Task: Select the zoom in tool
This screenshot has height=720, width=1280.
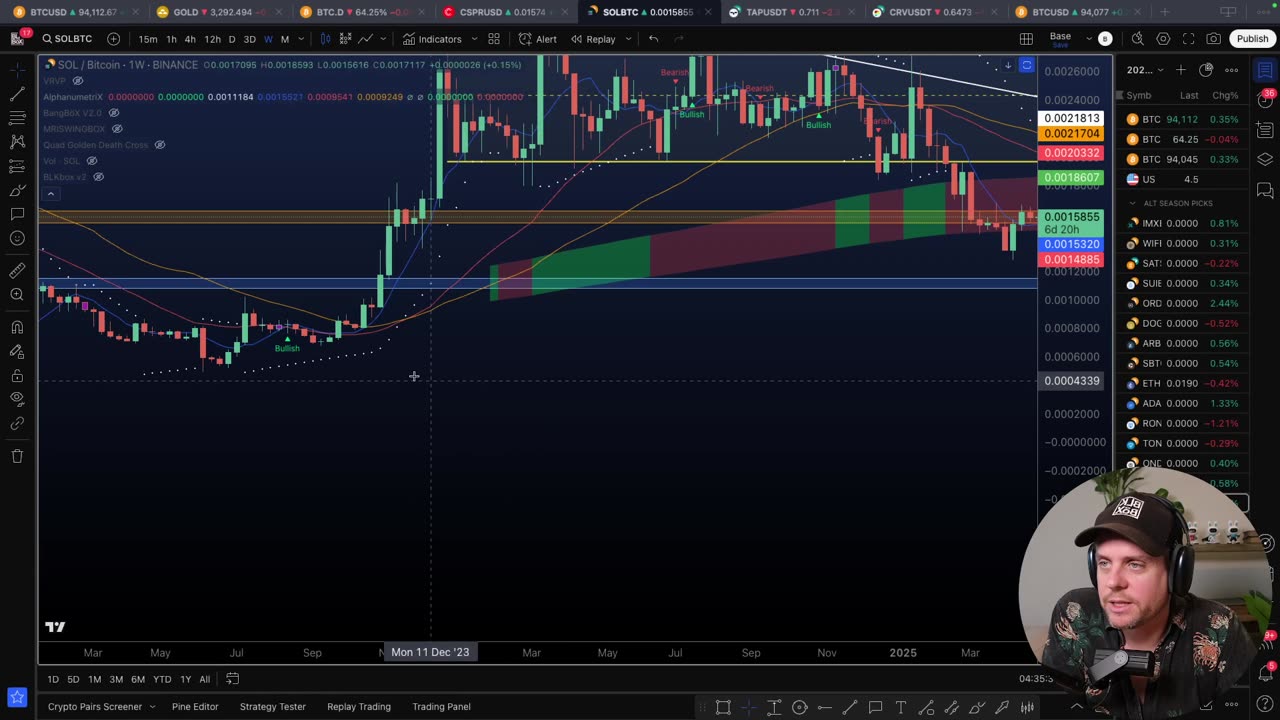Action: click(17, 294)
